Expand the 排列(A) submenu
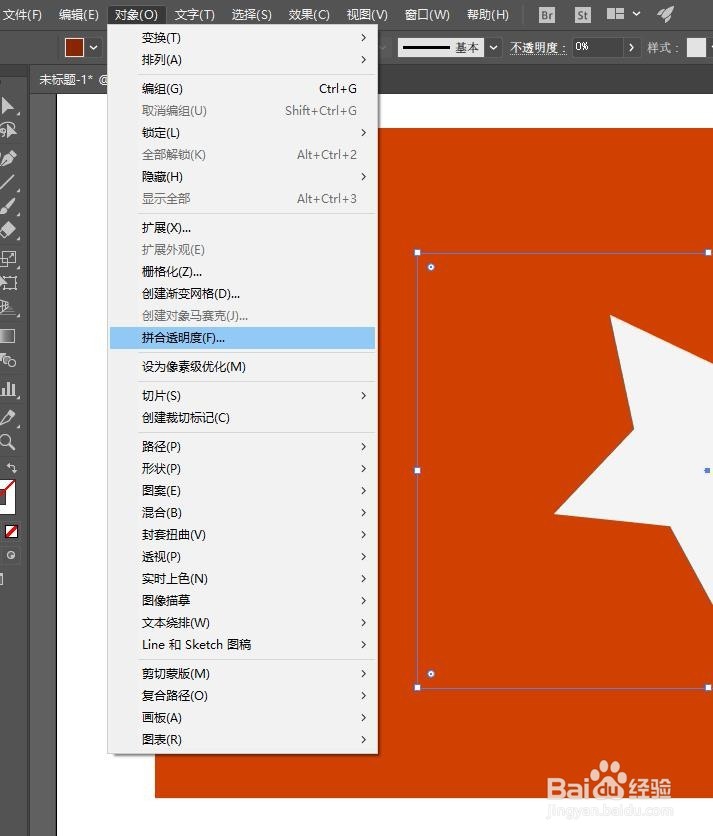 243,60
